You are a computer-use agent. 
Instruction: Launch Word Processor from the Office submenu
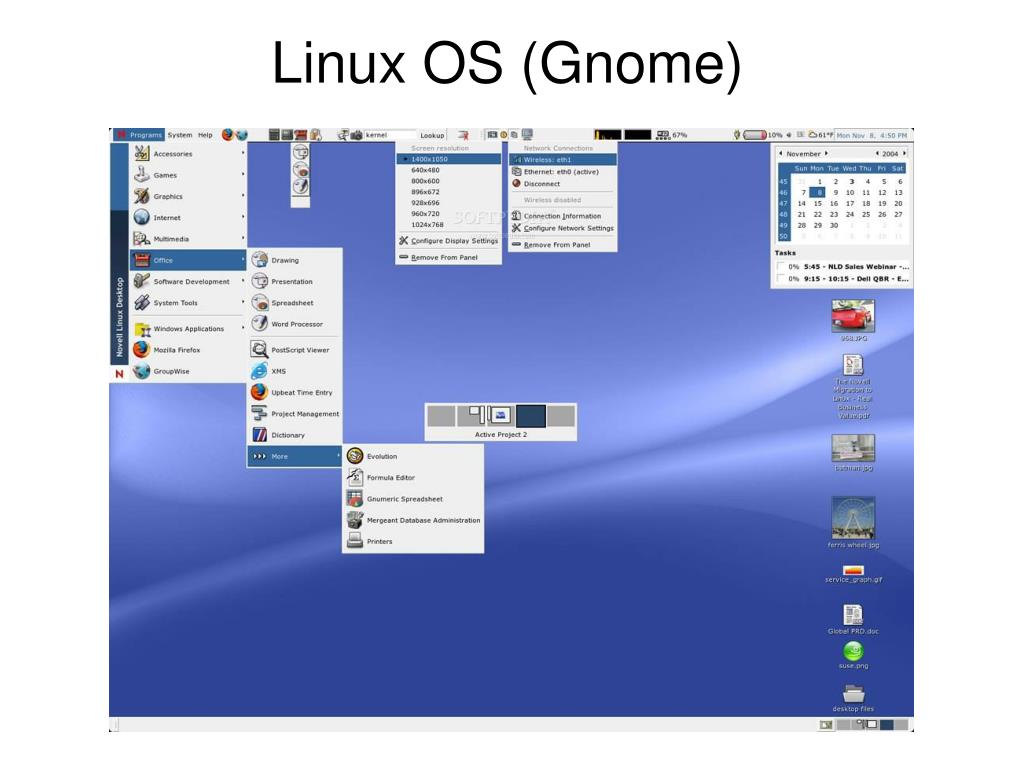click(294, 323)
